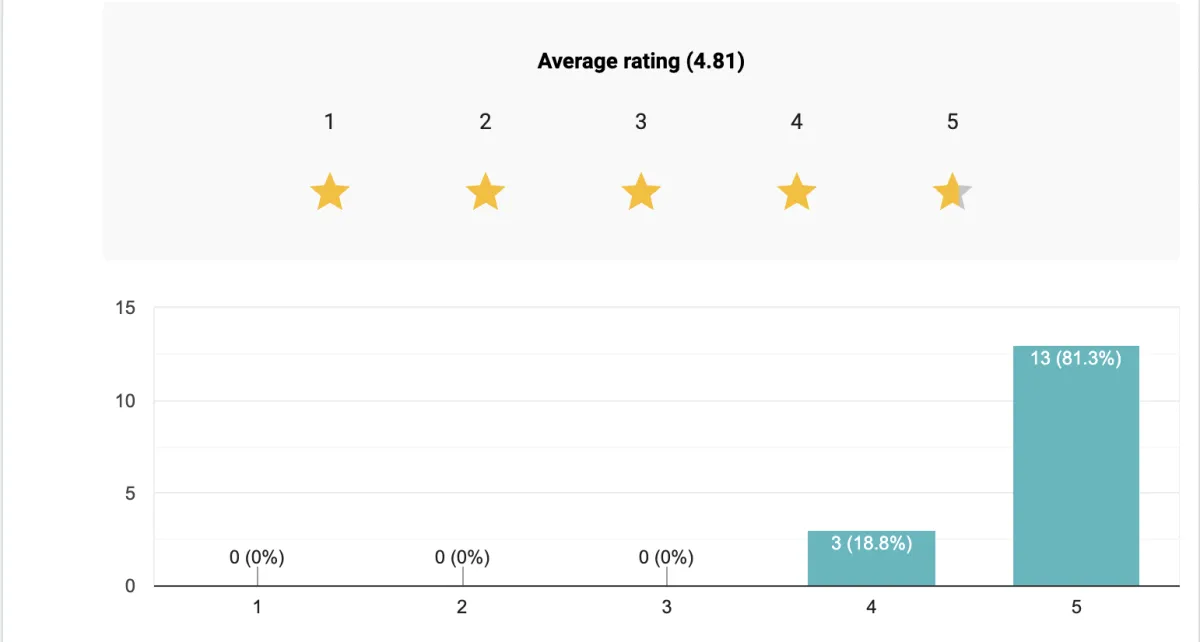1200x642 pixels.
Task: Click the third gold star icon
Action: pyautogui.click(x=641, y=191)
